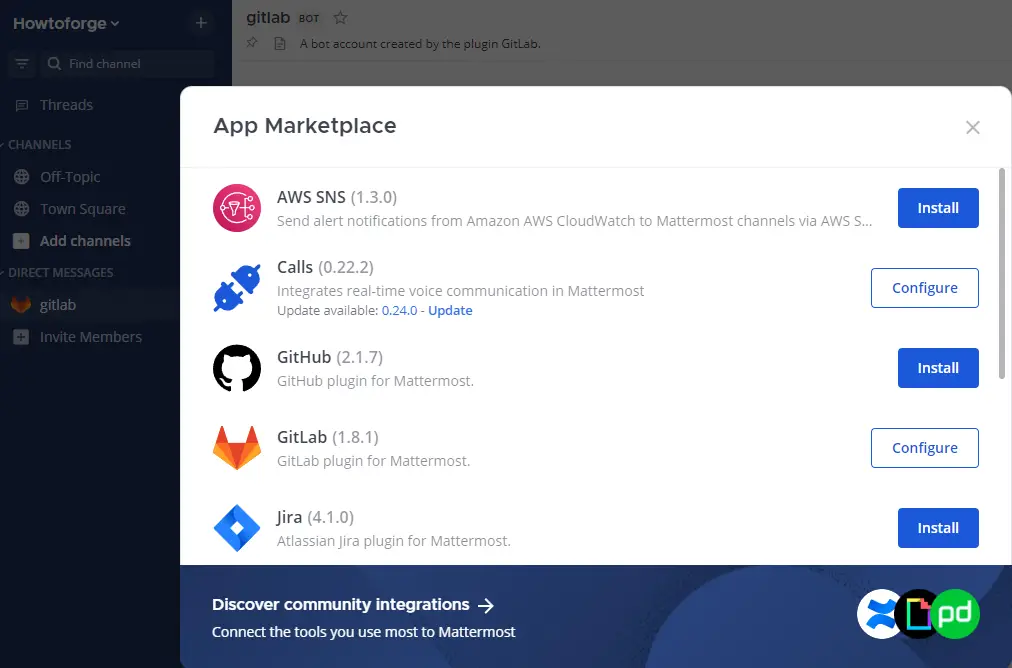Click the AWS SNS plugin icon
Image resolution: width=1012 pixels, height=668 pixels.
[x=237, y=208]
